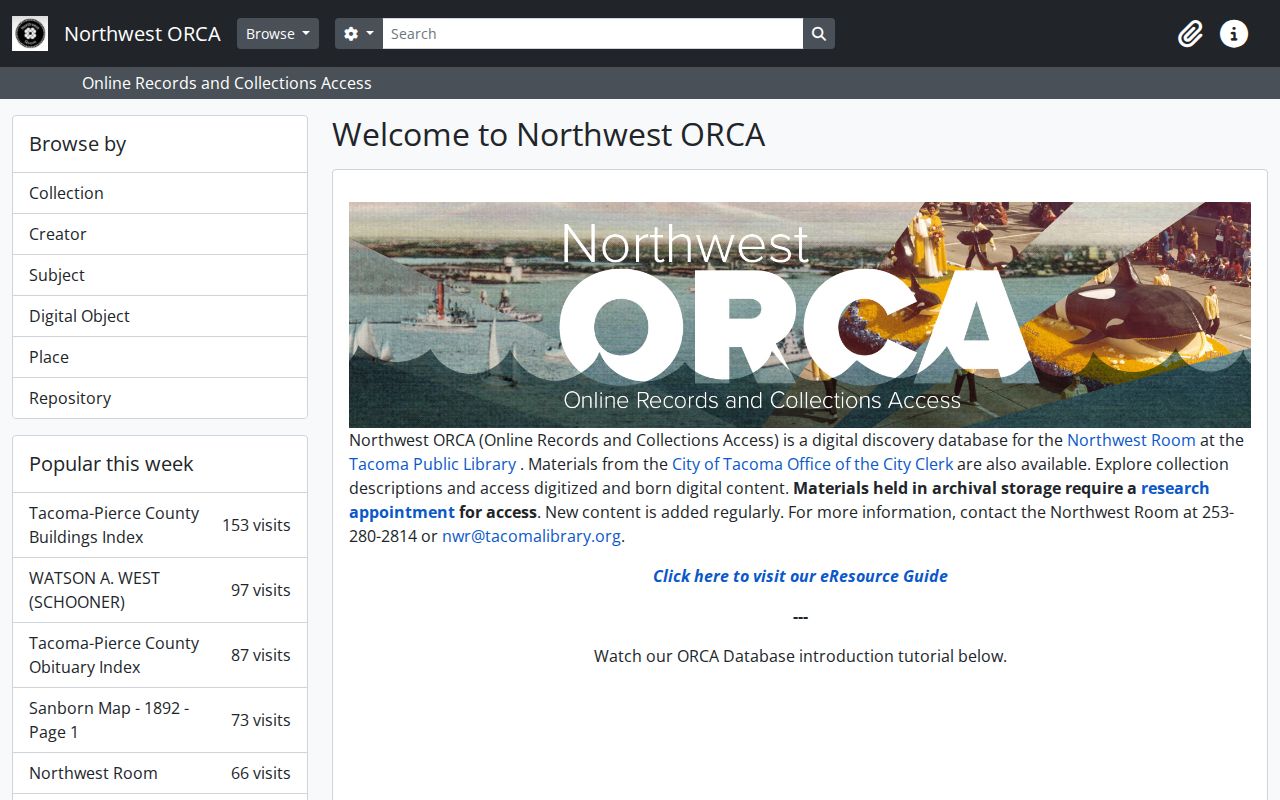Click the magnifying glass search button
The image size is (1280, 800).
coord(819,34)
